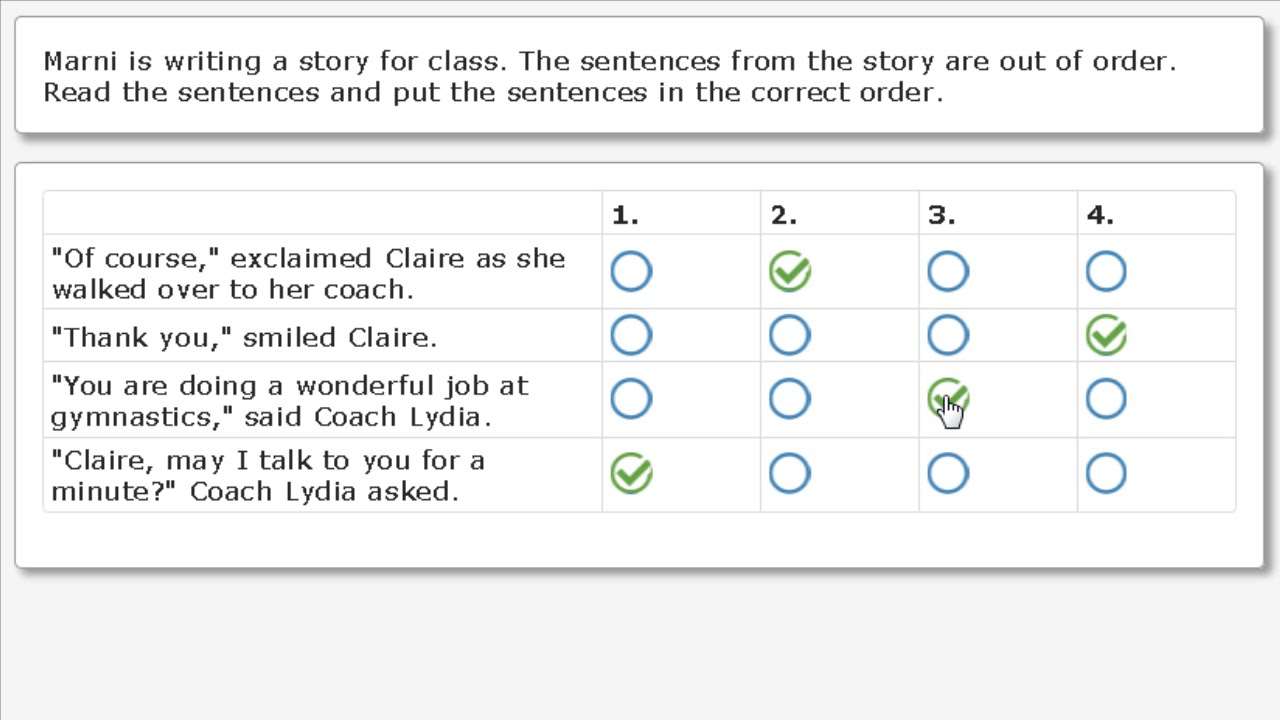Click checked position 4 for "Thank you" sentence
1280x720 pixels.
click(1106, 336)
